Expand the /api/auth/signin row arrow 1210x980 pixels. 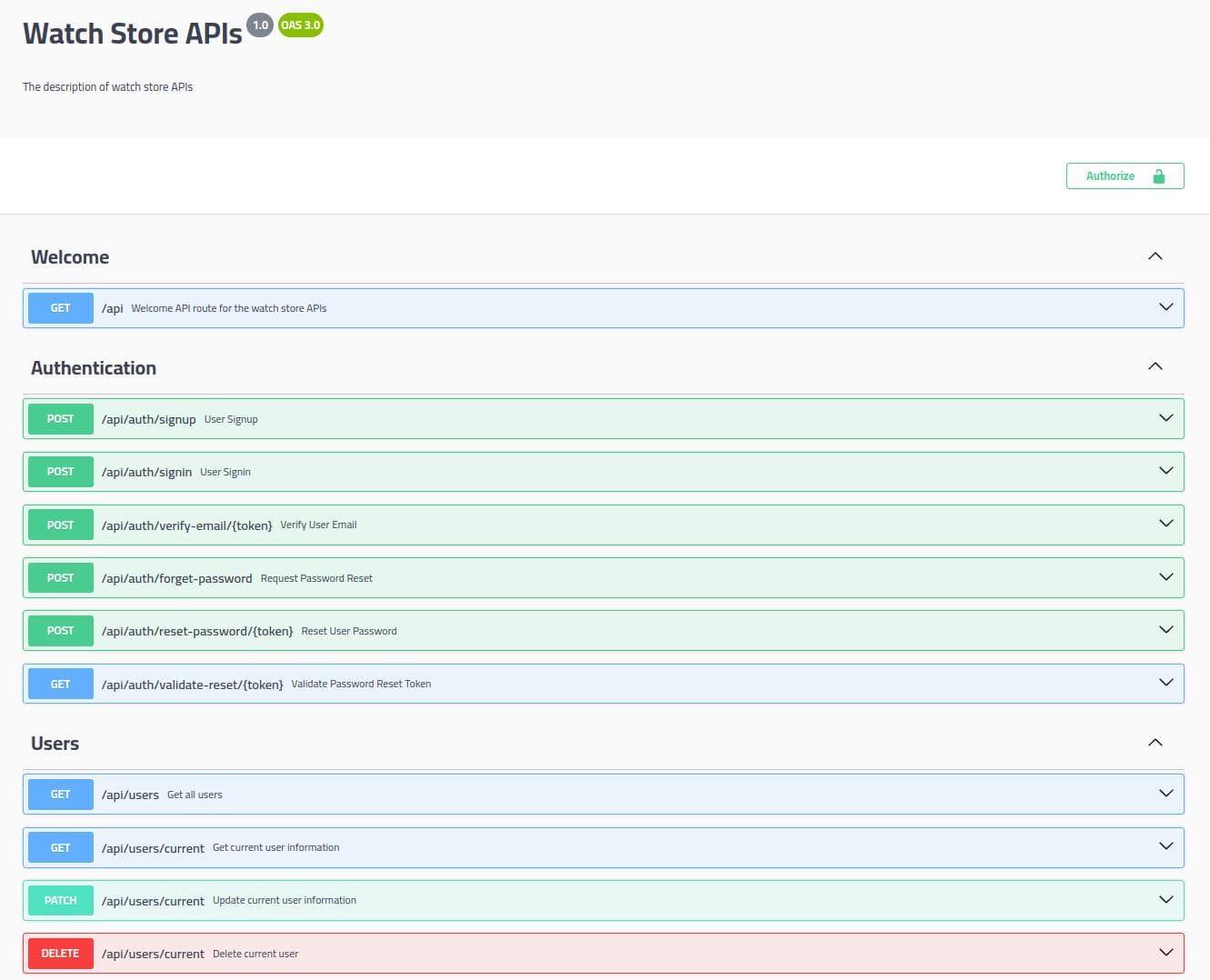[x=1166, y=471]
